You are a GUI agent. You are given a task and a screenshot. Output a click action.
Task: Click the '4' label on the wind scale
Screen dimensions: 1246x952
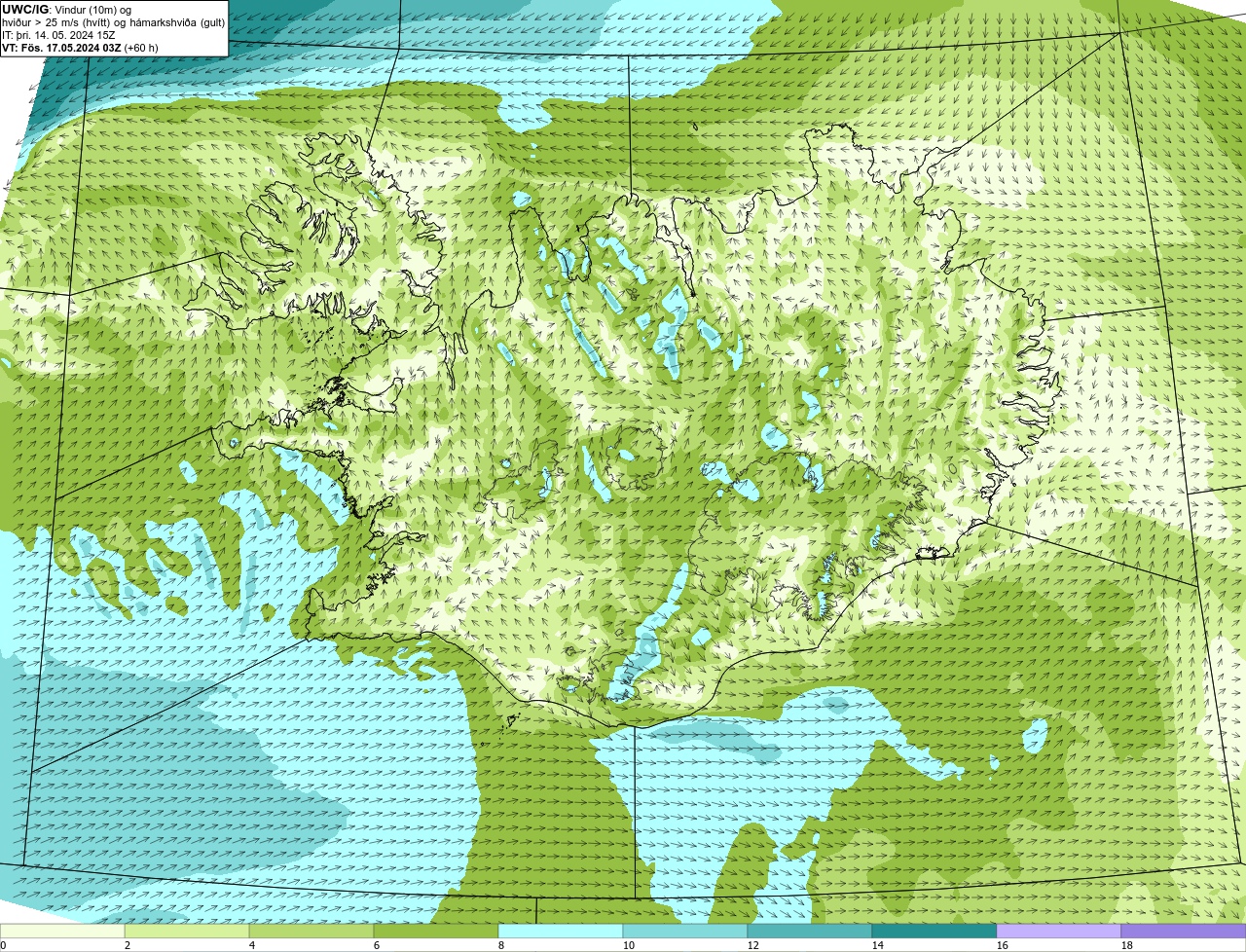(x=252, y=945)
